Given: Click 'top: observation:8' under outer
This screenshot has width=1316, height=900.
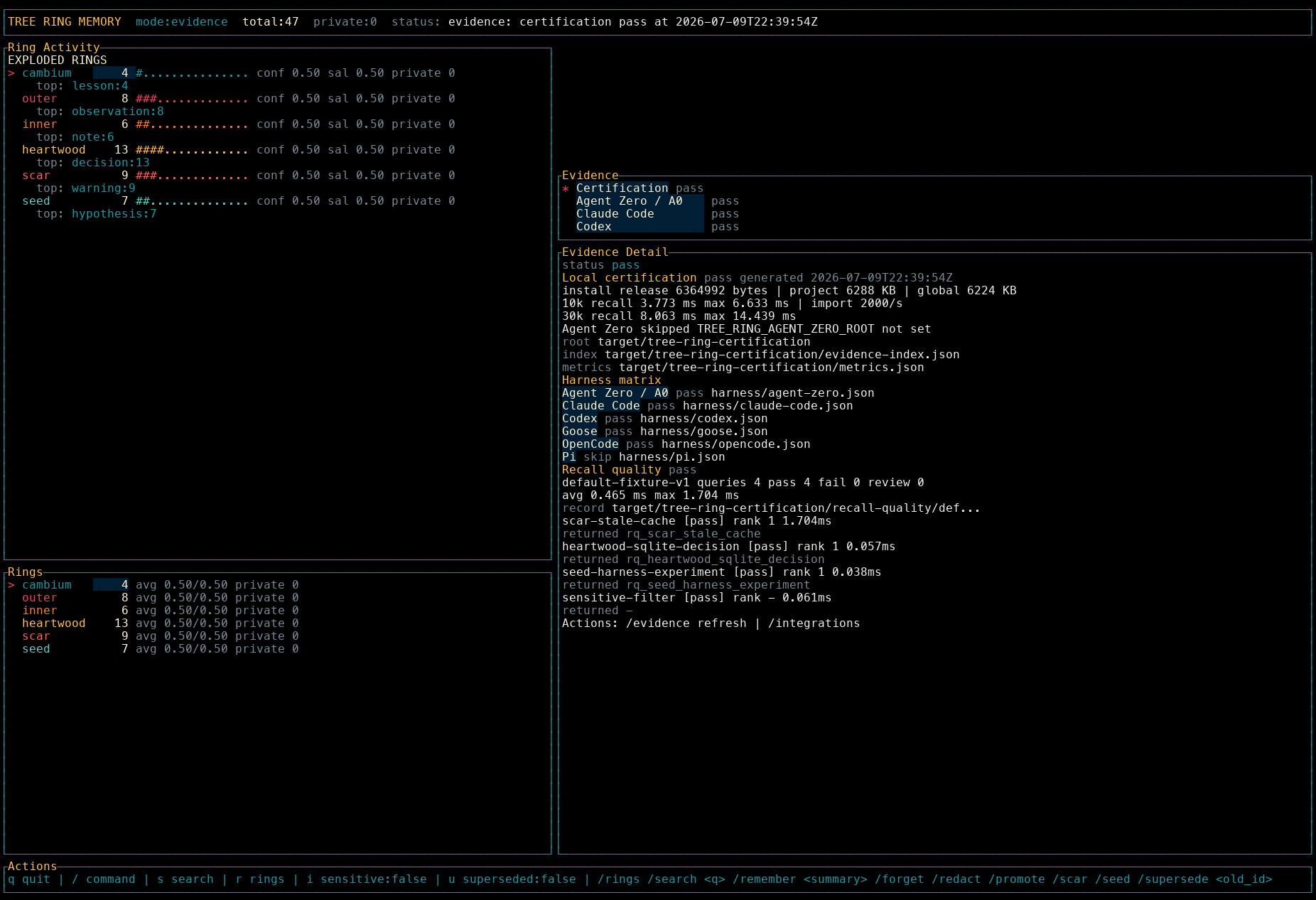Looking at the screenshot, I should point(100,112).
